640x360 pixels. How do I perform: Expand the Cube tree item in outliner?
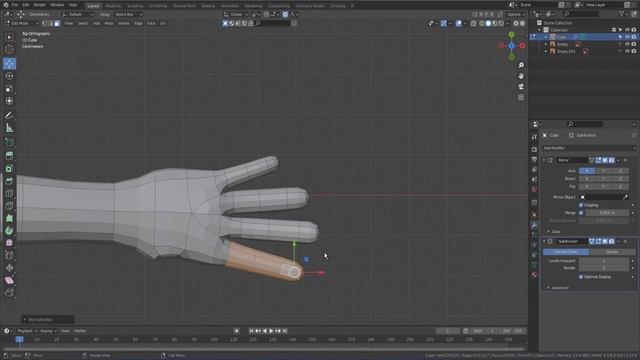point(546,37)
